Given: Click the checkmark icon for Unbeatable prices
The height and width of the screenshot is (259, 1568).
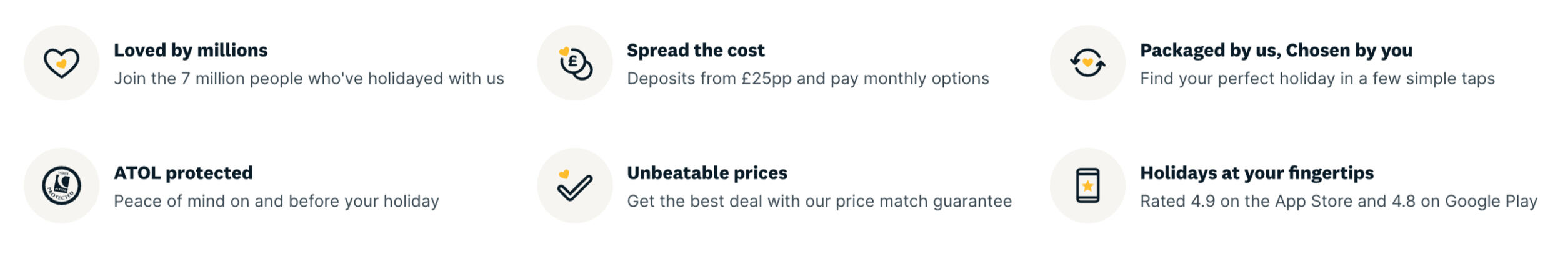Looking at the screenshot, I should pos(575,185).
